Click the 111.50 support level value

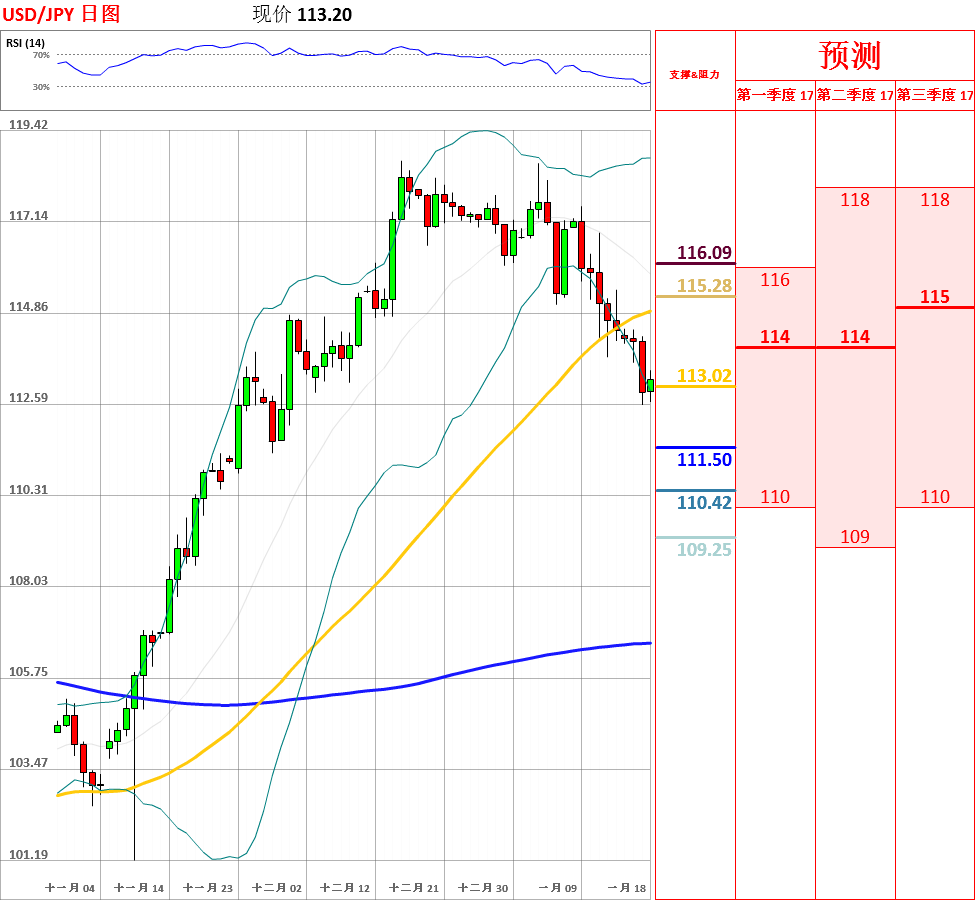tap(704, 460)
